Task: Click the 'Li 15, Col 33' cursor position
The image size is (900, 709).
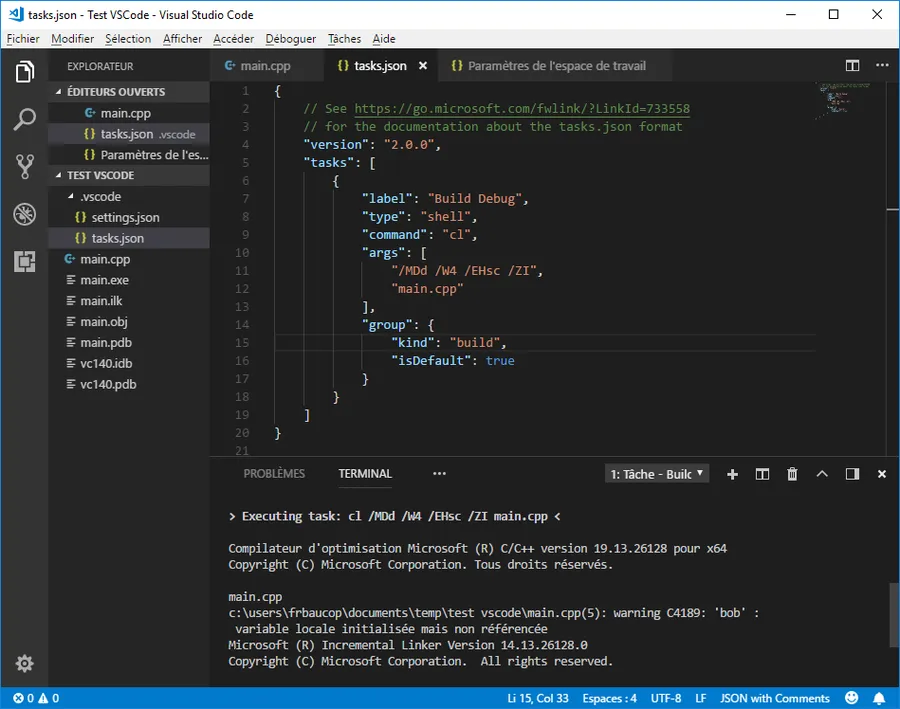Action: coord(538,698)
